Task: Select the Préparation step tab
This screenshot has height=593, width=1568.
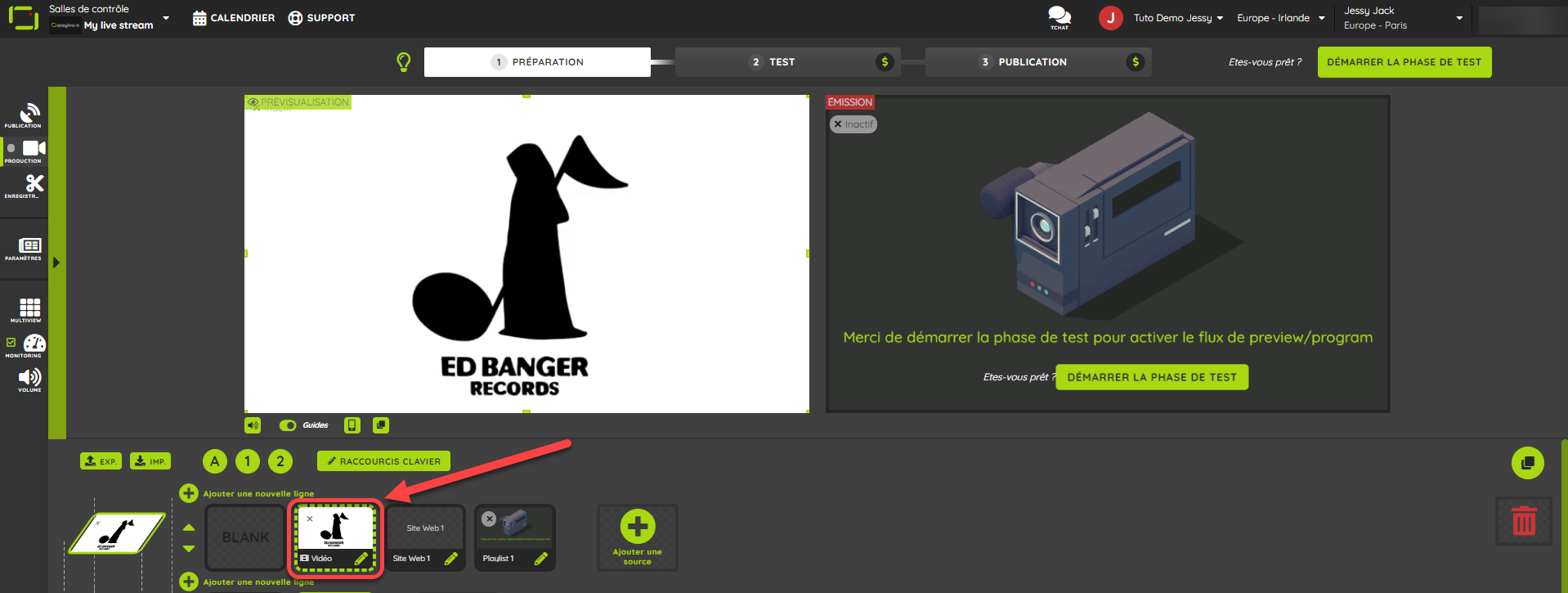Action: pos(537,62)
